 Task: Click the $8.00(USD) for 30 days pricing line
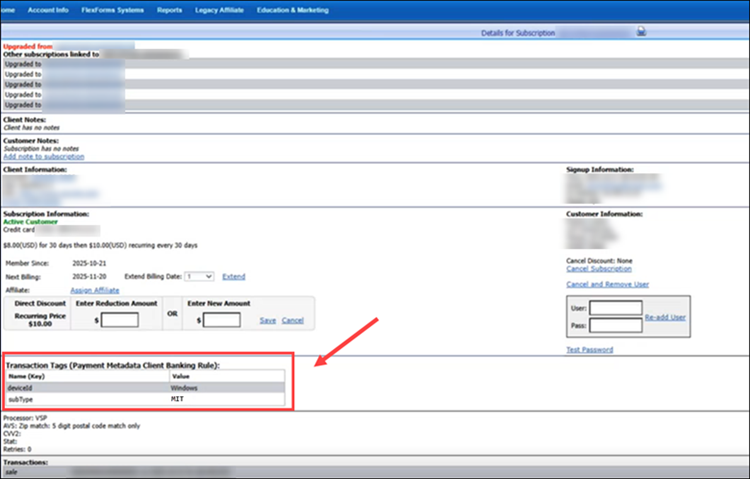tap(100, 245)
